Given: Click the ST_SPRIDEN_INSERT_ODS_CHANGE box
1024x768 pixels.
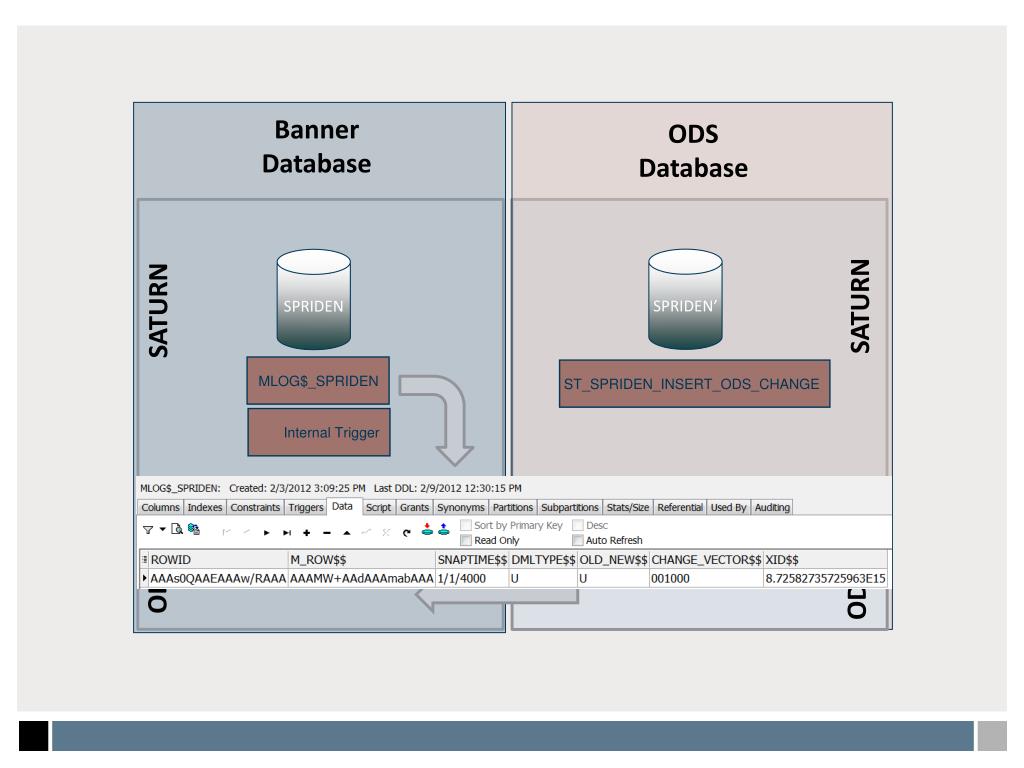Looking at the screenshot, I should point(694,383).
